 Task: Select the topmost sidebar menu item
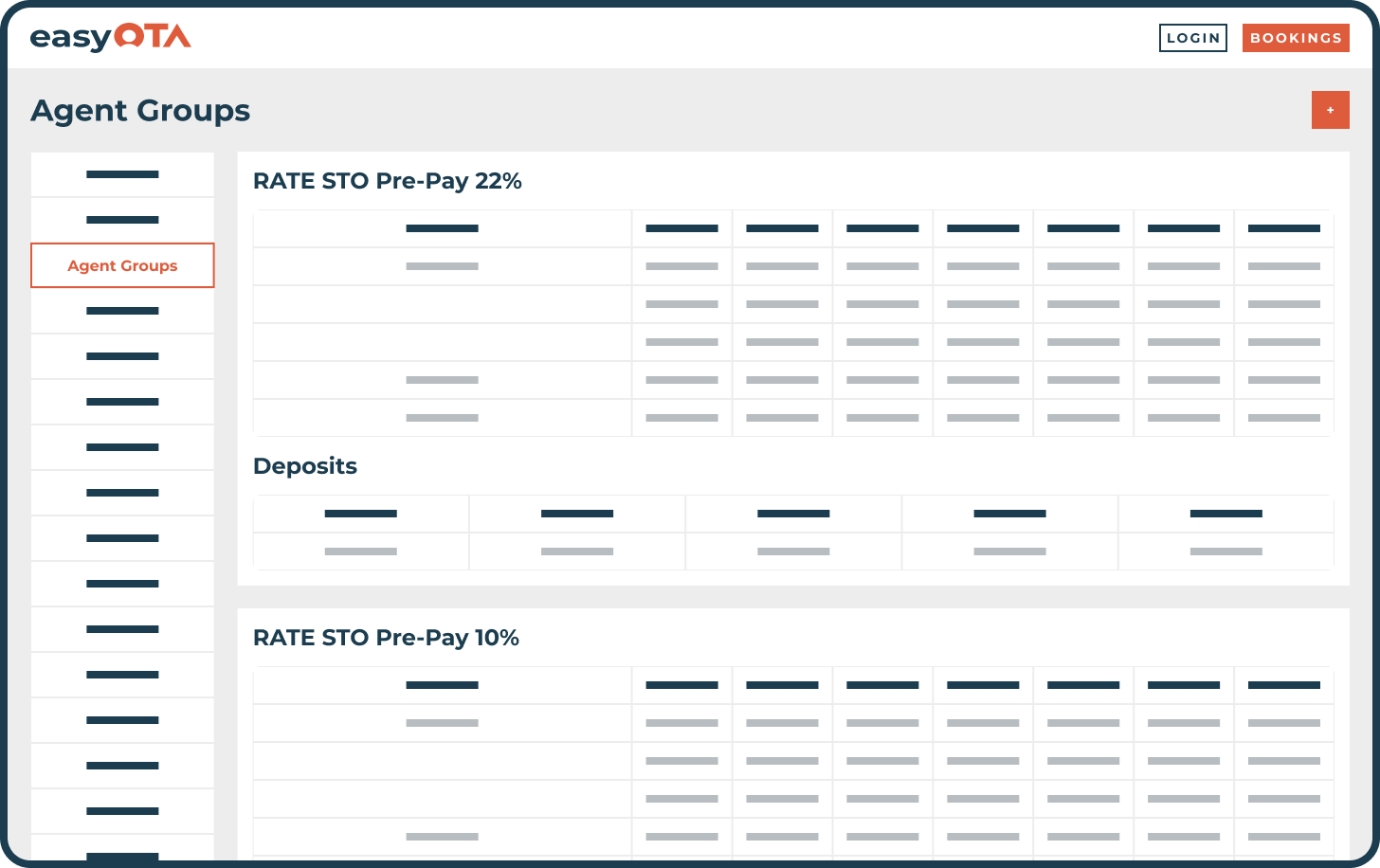tap(122, 174)
